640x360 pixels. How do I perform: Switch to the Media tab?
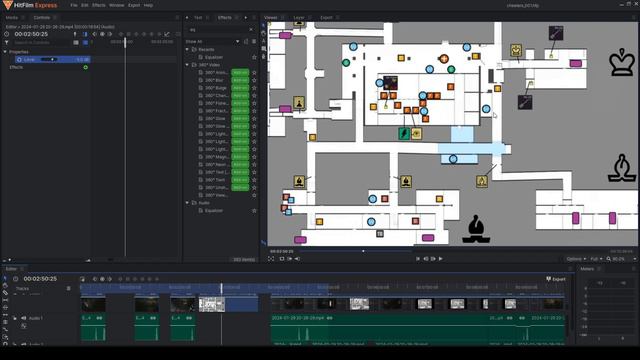12,18
